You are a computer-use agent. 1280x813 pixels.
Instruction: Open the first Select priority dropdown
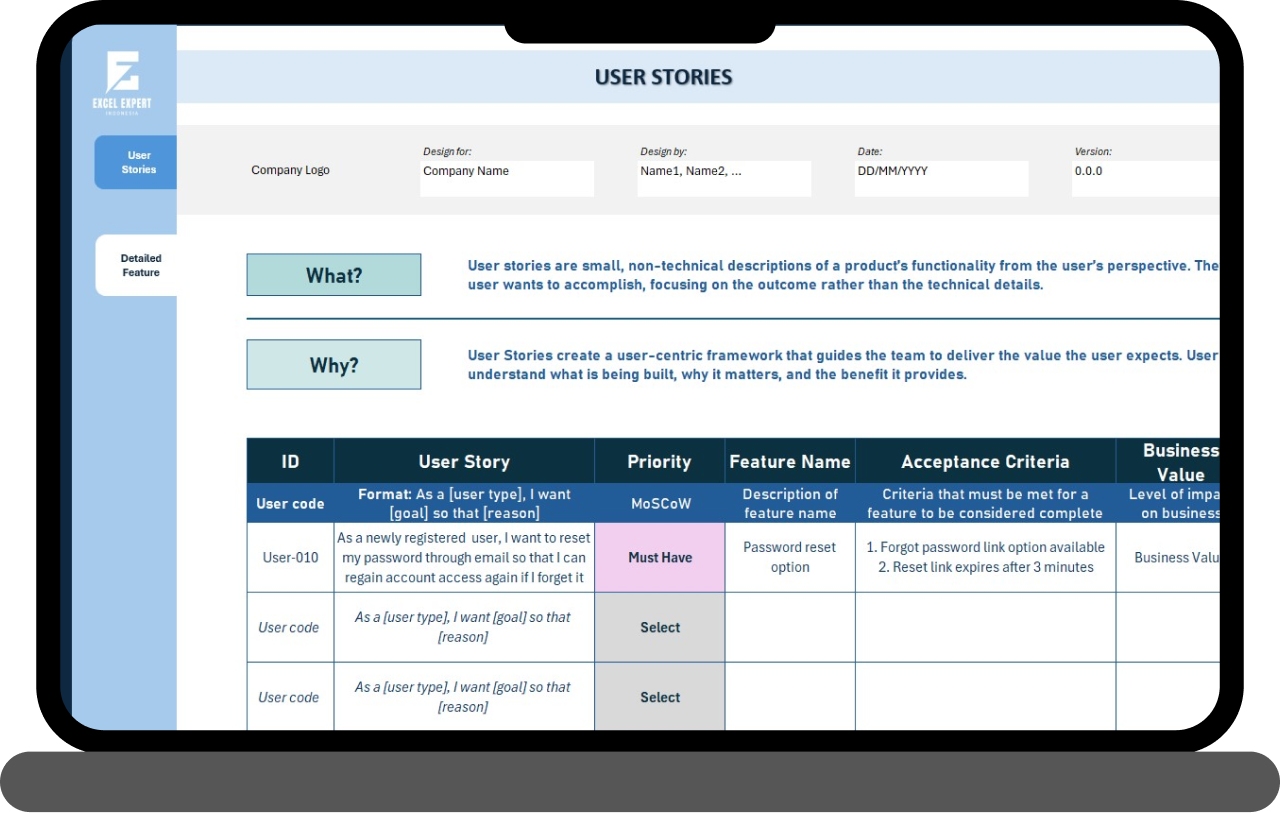[660, 628]
